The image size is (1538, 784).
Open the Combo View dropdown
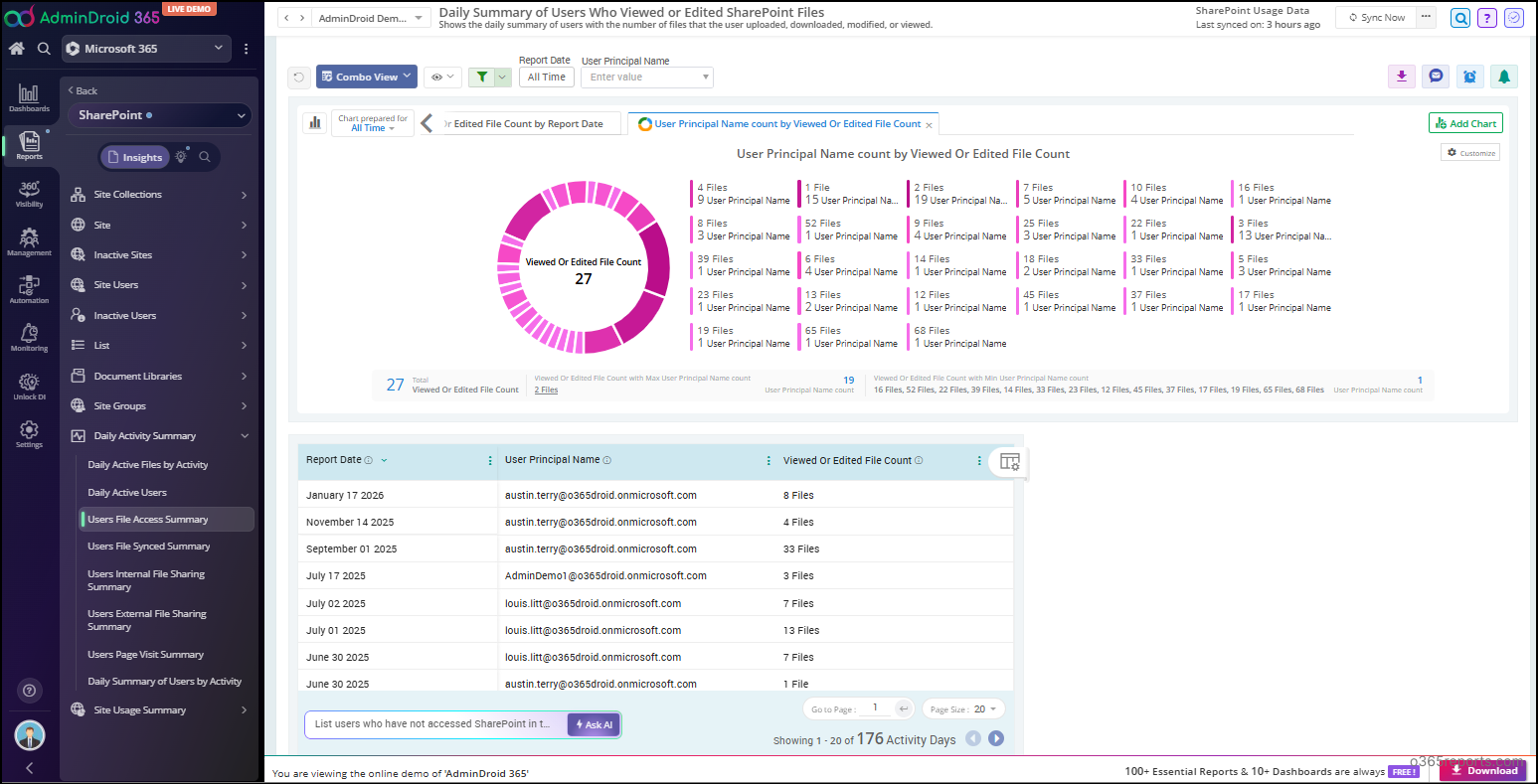(x=367, y=77)
